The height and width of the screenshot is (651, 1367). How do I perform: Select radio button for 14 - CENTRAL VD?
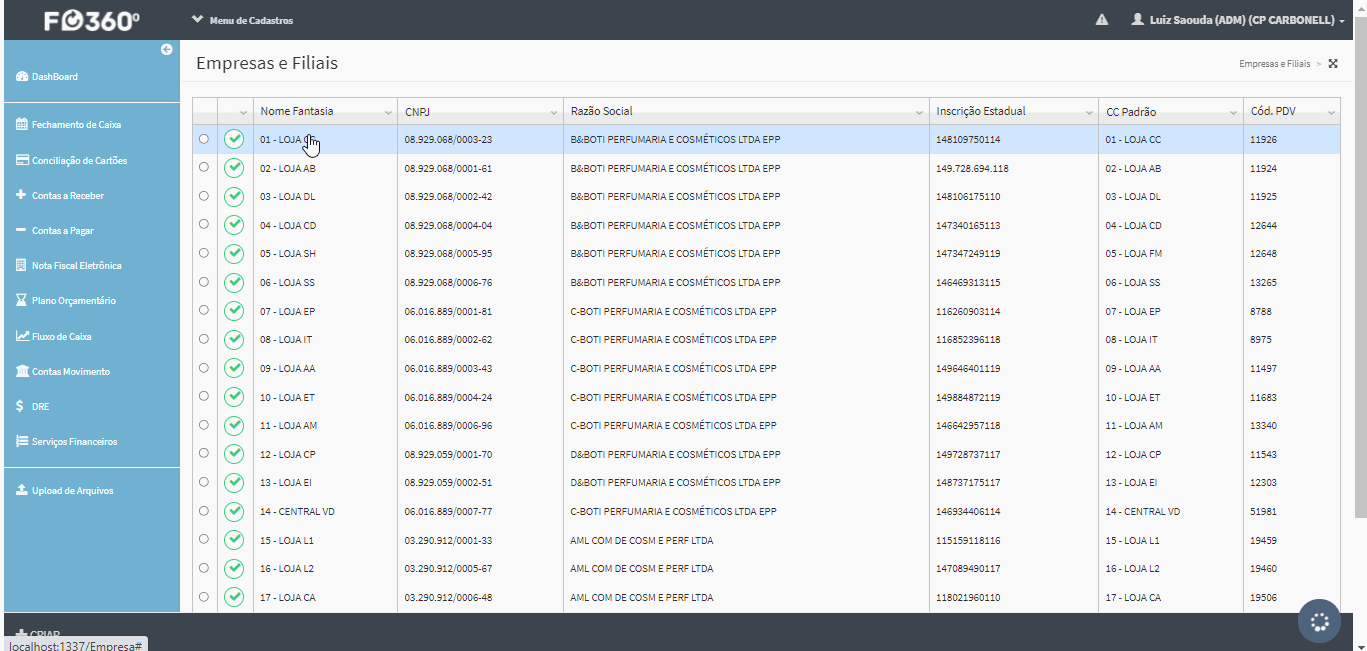click(x=204, y=511)
